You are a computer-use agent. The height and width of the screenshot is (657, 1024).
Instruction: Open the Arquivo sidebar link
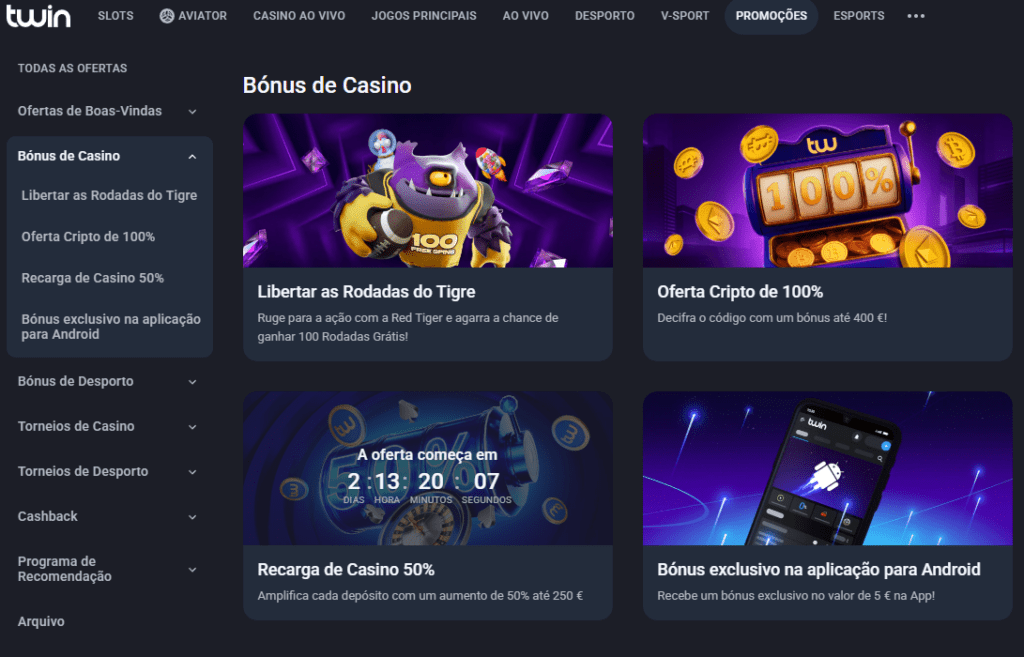coord(41,621)
